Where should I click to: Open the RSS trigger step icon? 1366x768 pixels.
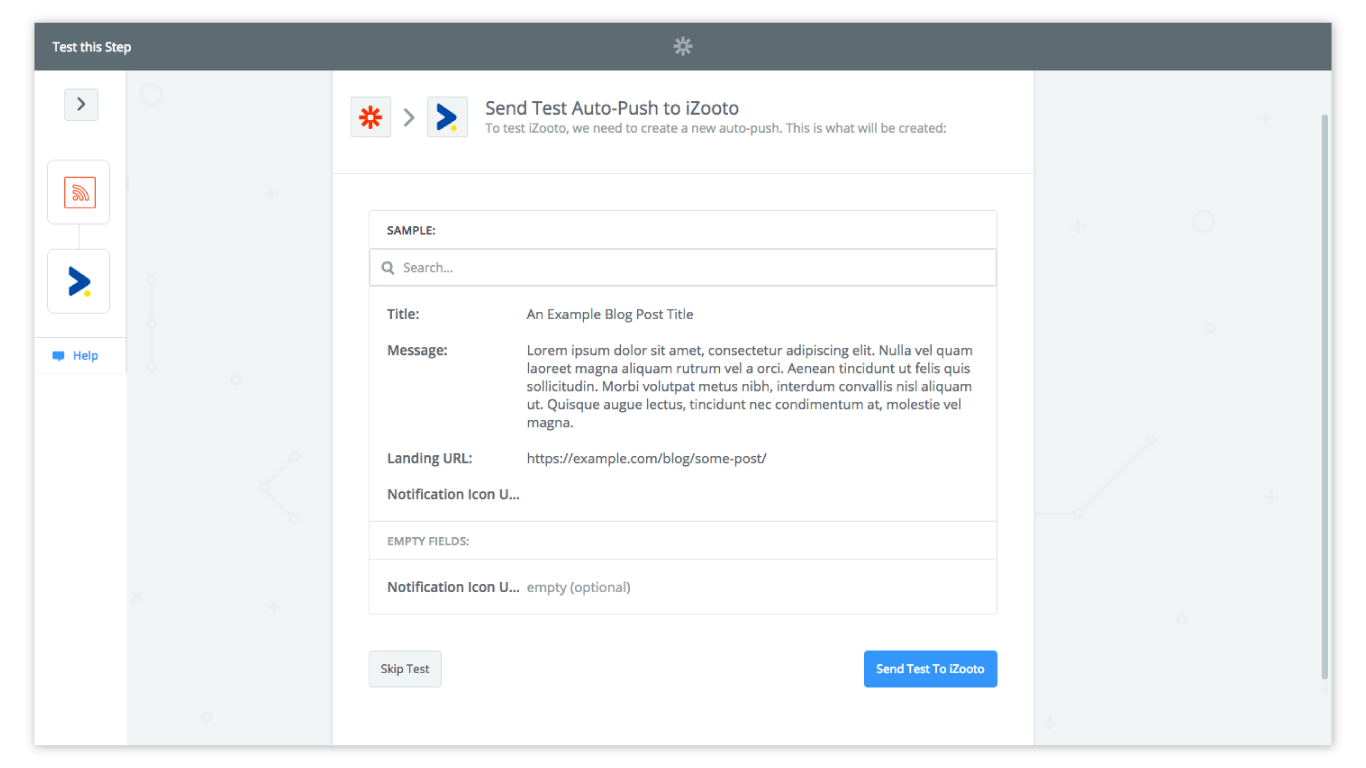(x=79, y=192)
